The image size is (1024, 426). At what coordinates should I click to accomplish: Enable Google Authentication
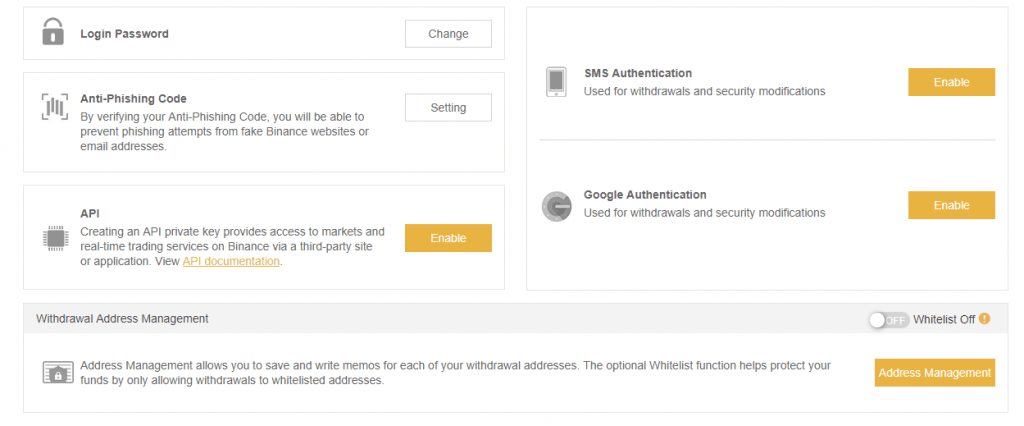coord(951,205)
